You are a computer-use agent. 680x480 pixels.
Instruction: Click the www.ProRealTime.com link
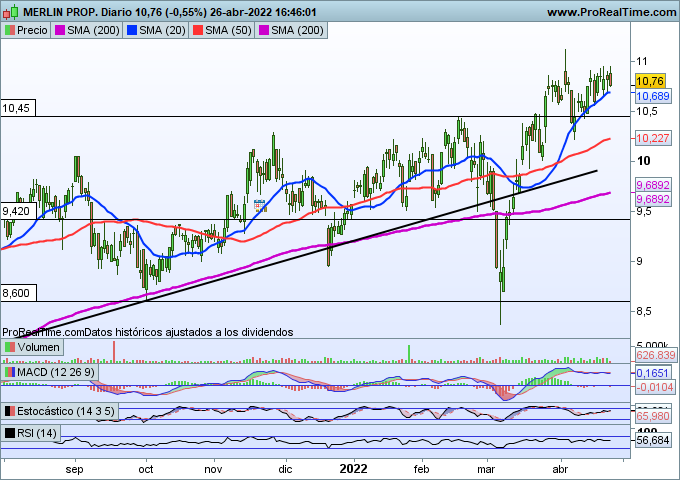coord(611,12)
